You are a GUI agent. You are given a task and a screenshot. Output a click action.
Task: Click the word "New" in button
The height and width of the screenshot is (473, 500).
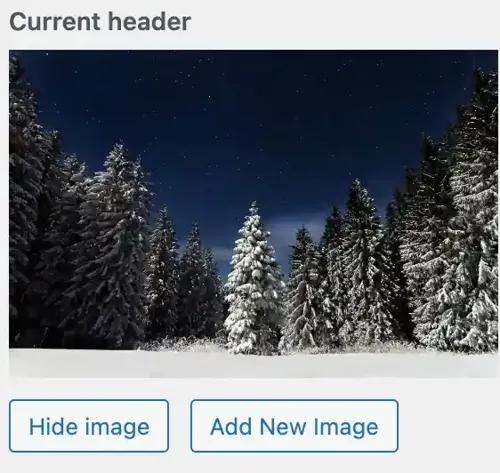click(x=282, y=426)
